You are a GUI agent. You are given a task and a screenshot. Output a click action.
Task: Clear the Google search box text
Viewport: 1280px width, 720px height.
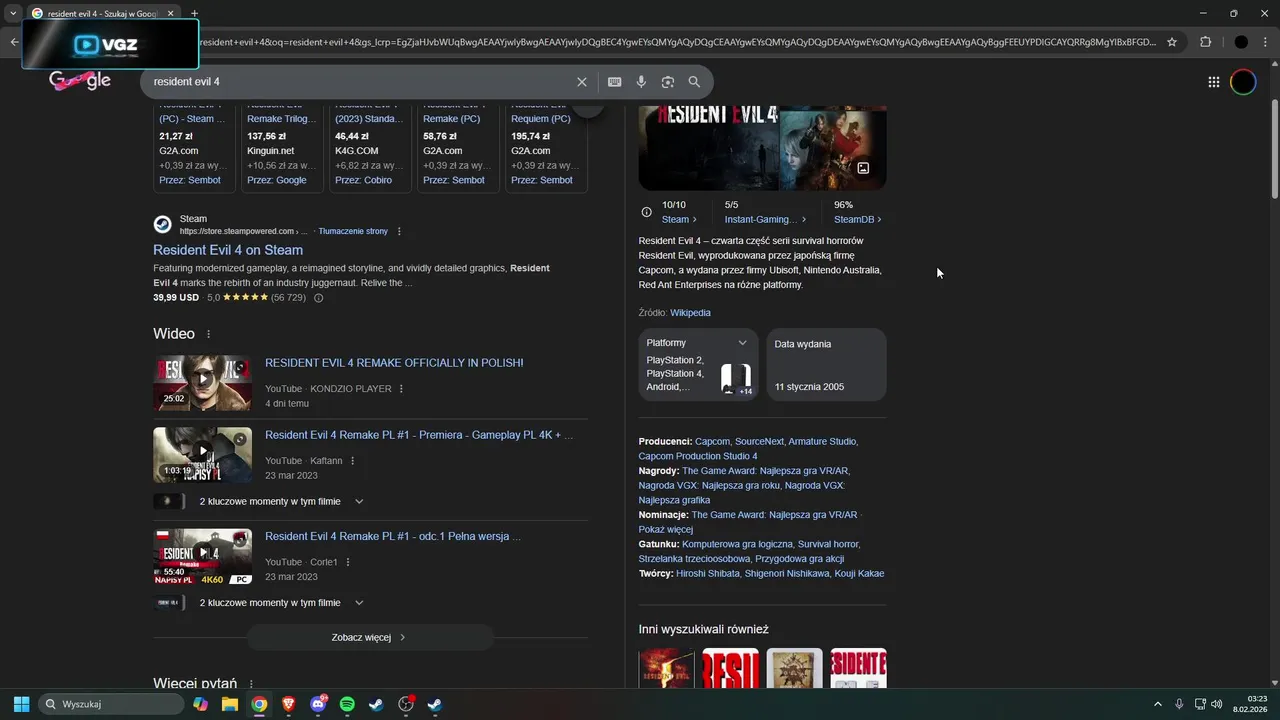click(582, 82)
